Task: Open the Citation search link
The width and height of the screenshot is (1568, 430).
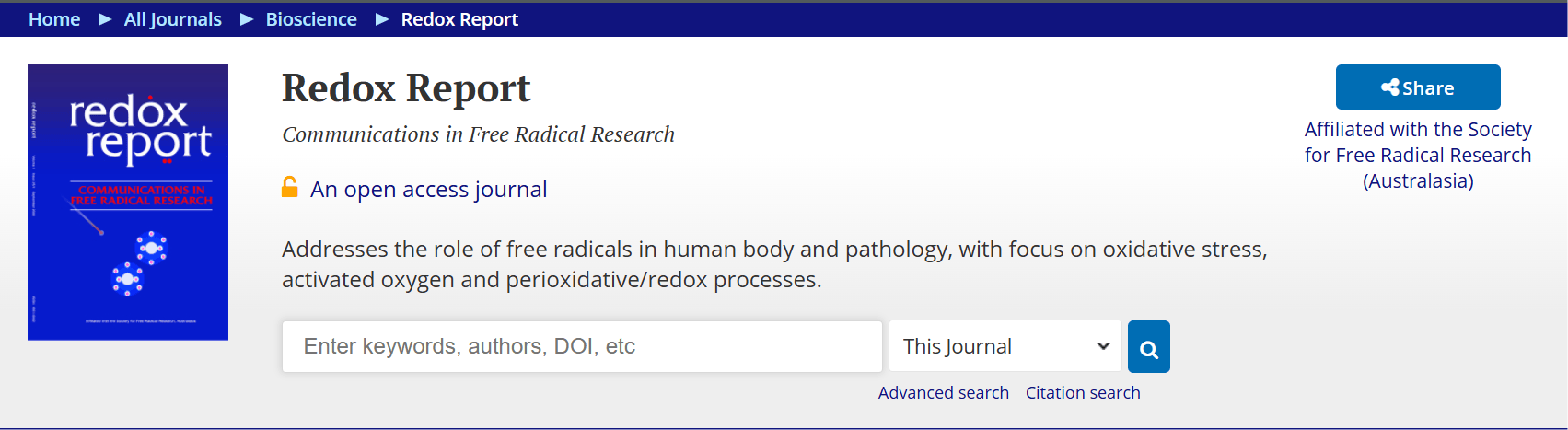Action: click(1083, 392)
